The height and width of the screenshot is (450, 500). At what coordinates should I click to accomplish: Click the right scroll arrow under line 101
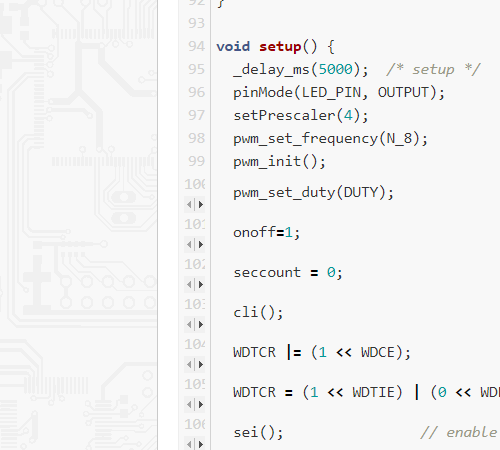tap(201, 245)
